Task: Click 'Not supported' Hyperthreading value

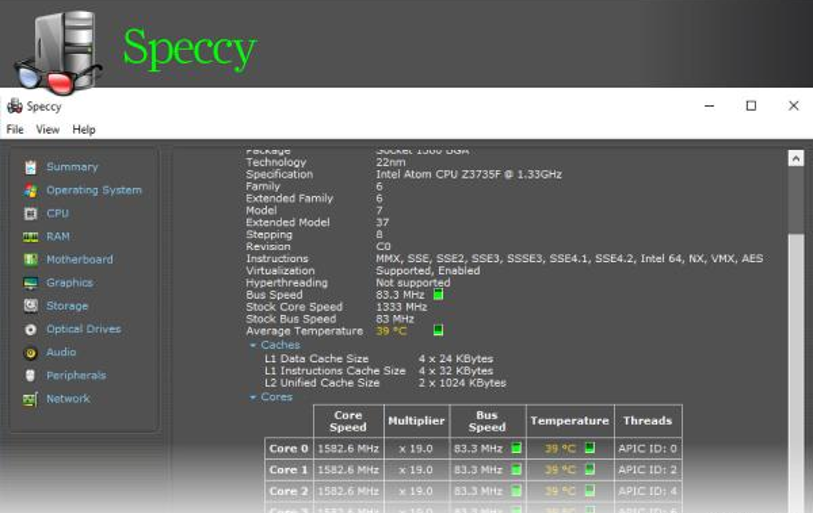Action: [x=413, y=283]
